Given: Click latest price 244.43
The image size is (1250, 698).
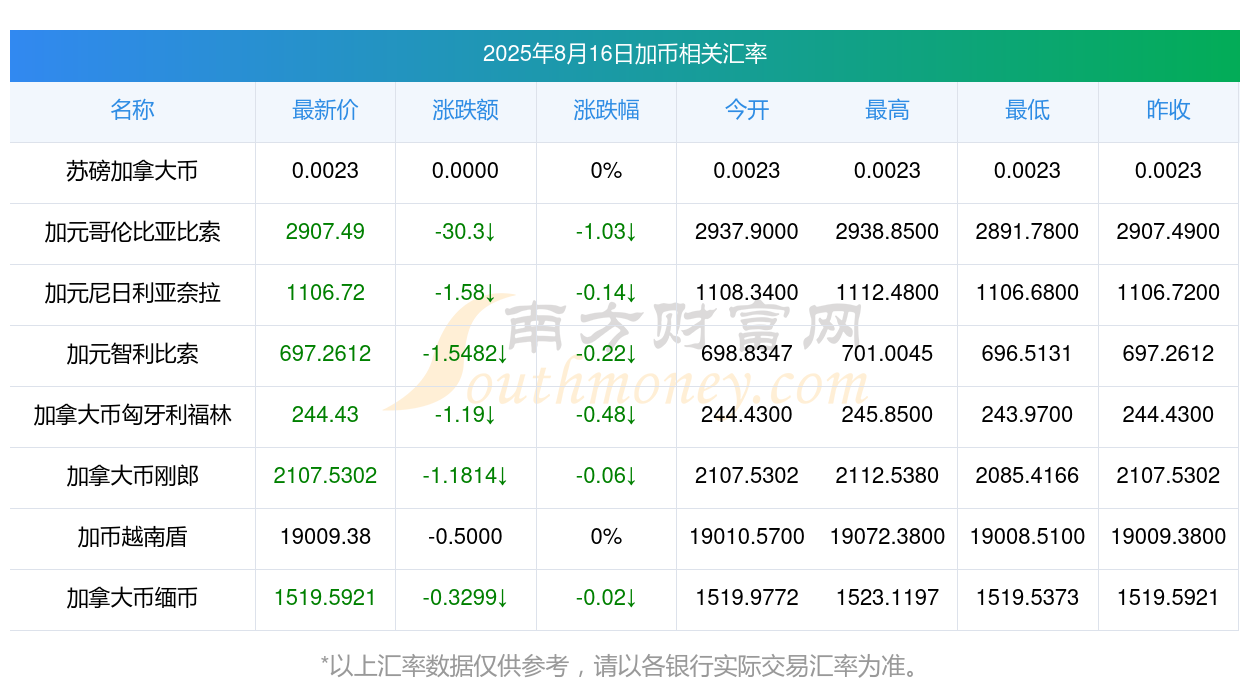Looking at the screenshot, I should click(x=325, y=415).
